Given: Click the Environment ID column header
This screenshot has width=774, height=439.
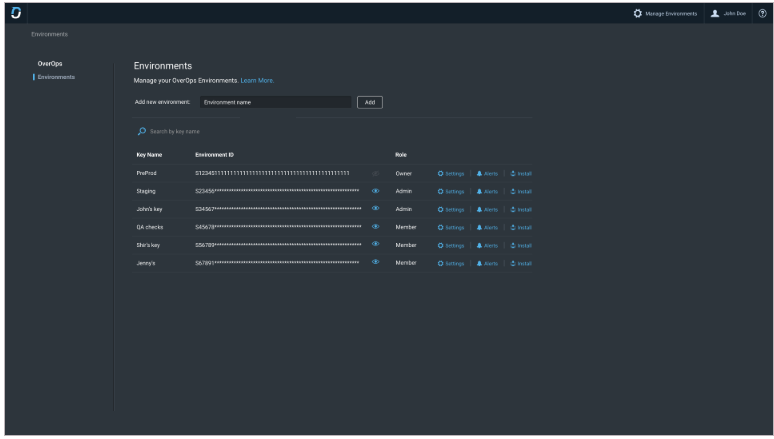Looking at the screenshot, I should pyautogui.click(x=214, y=155).
